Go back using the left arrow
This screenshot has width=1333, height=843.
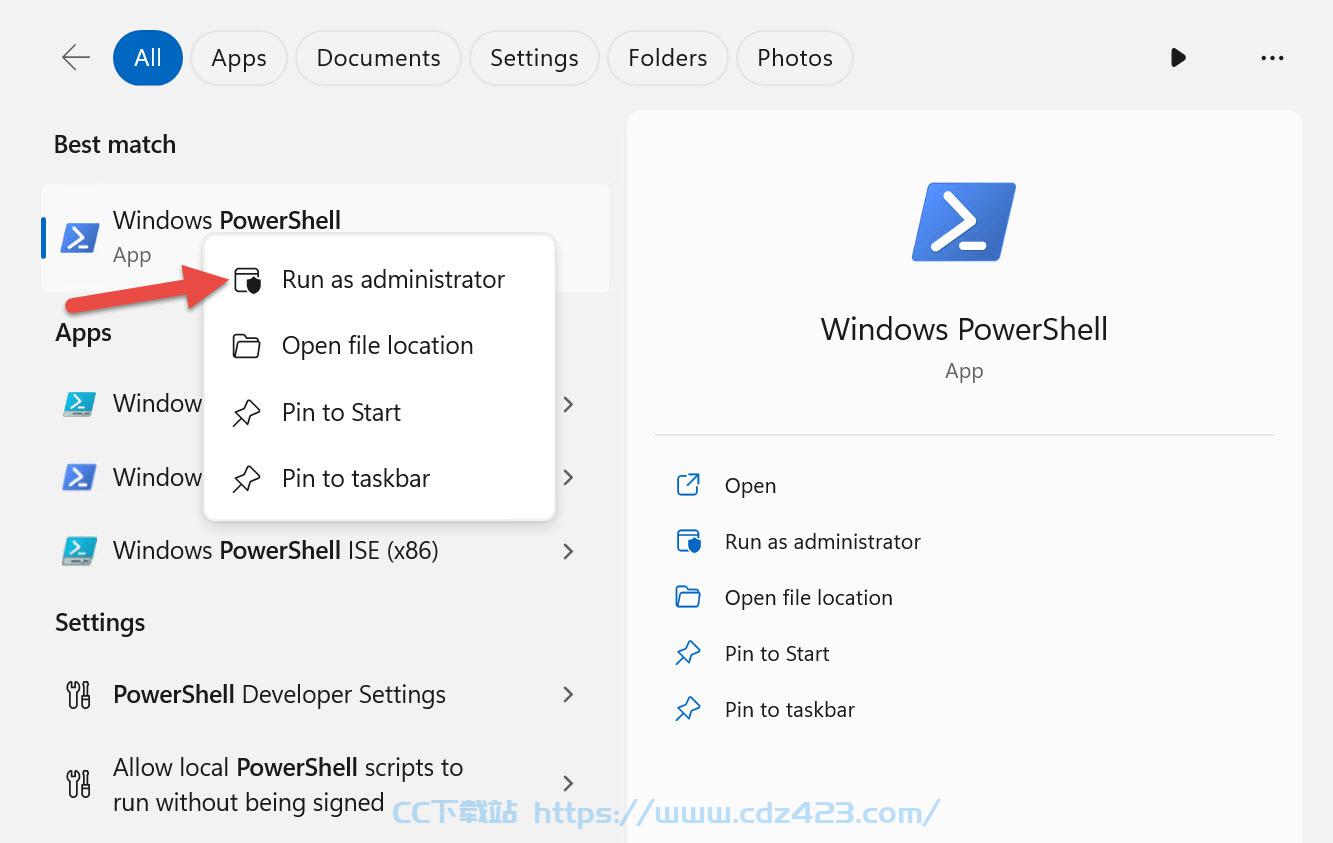point(76,58)
